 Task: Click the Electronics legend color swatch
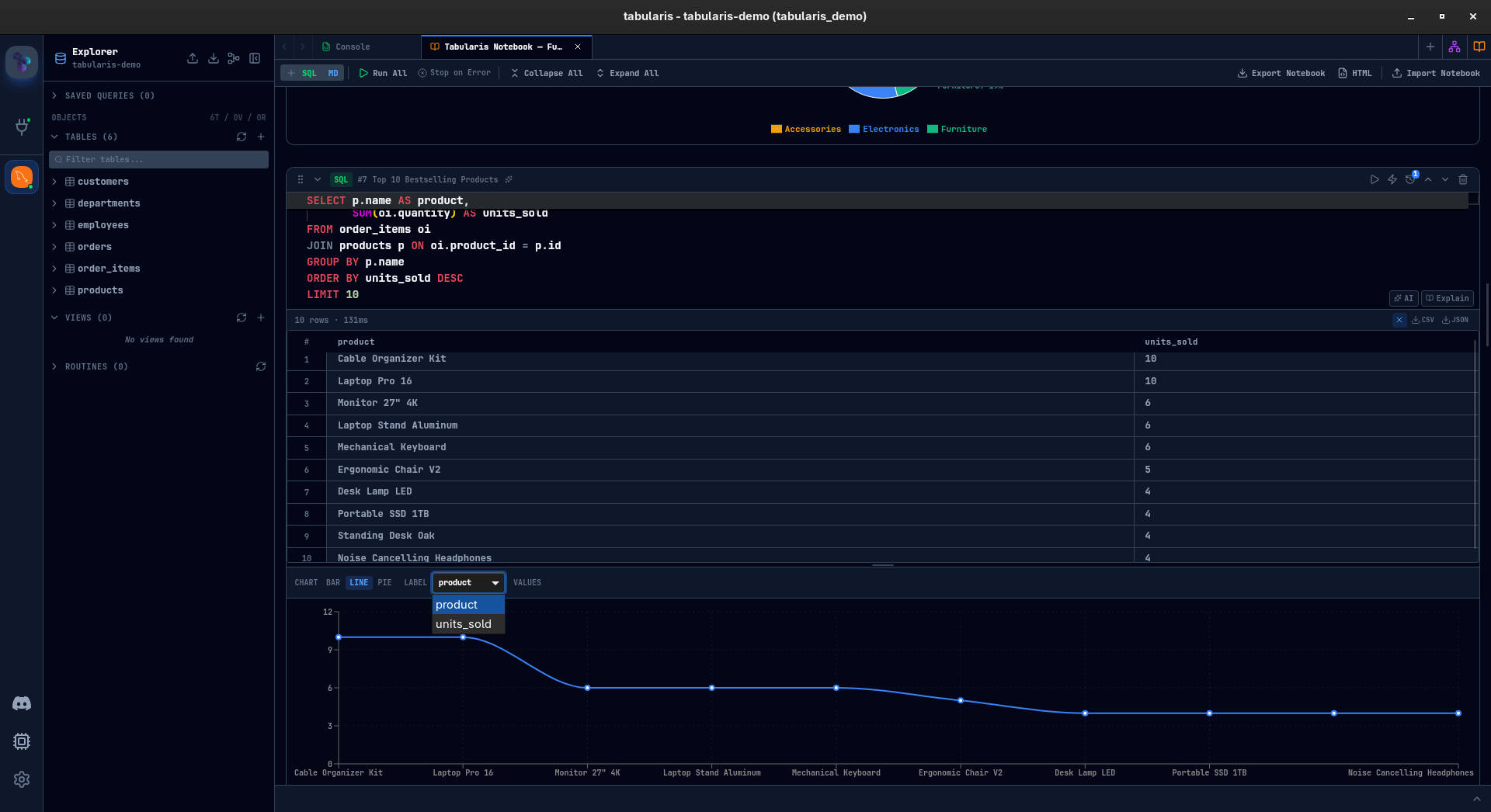tap(854, 129)
